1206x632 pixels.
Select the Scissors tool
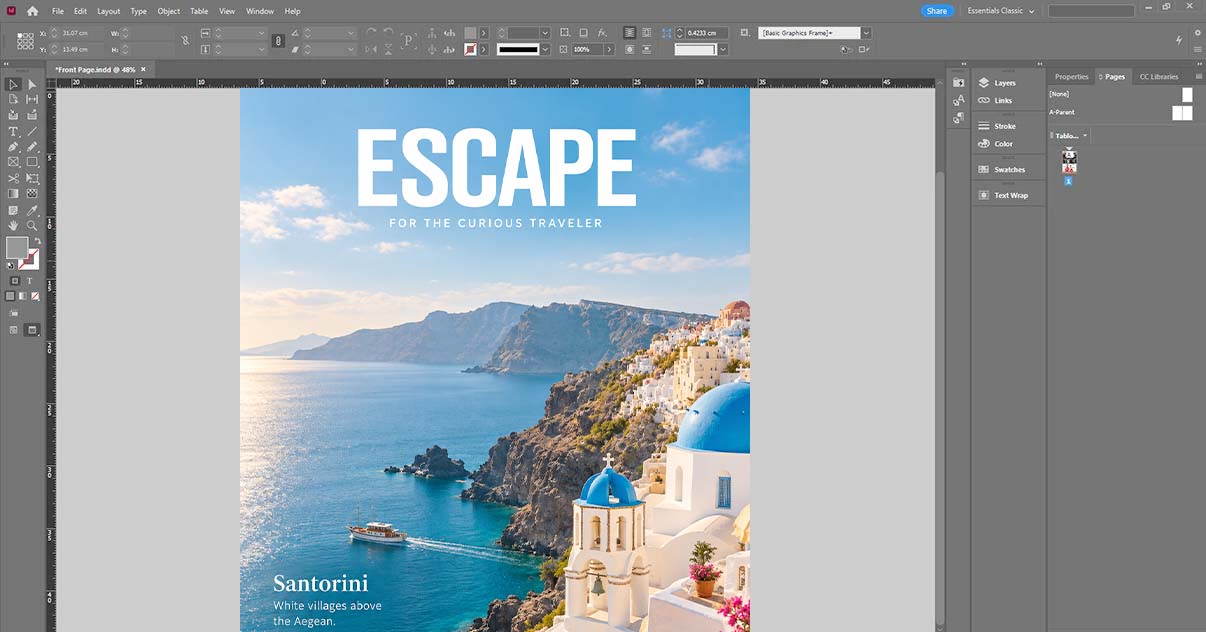coord(13,178)
